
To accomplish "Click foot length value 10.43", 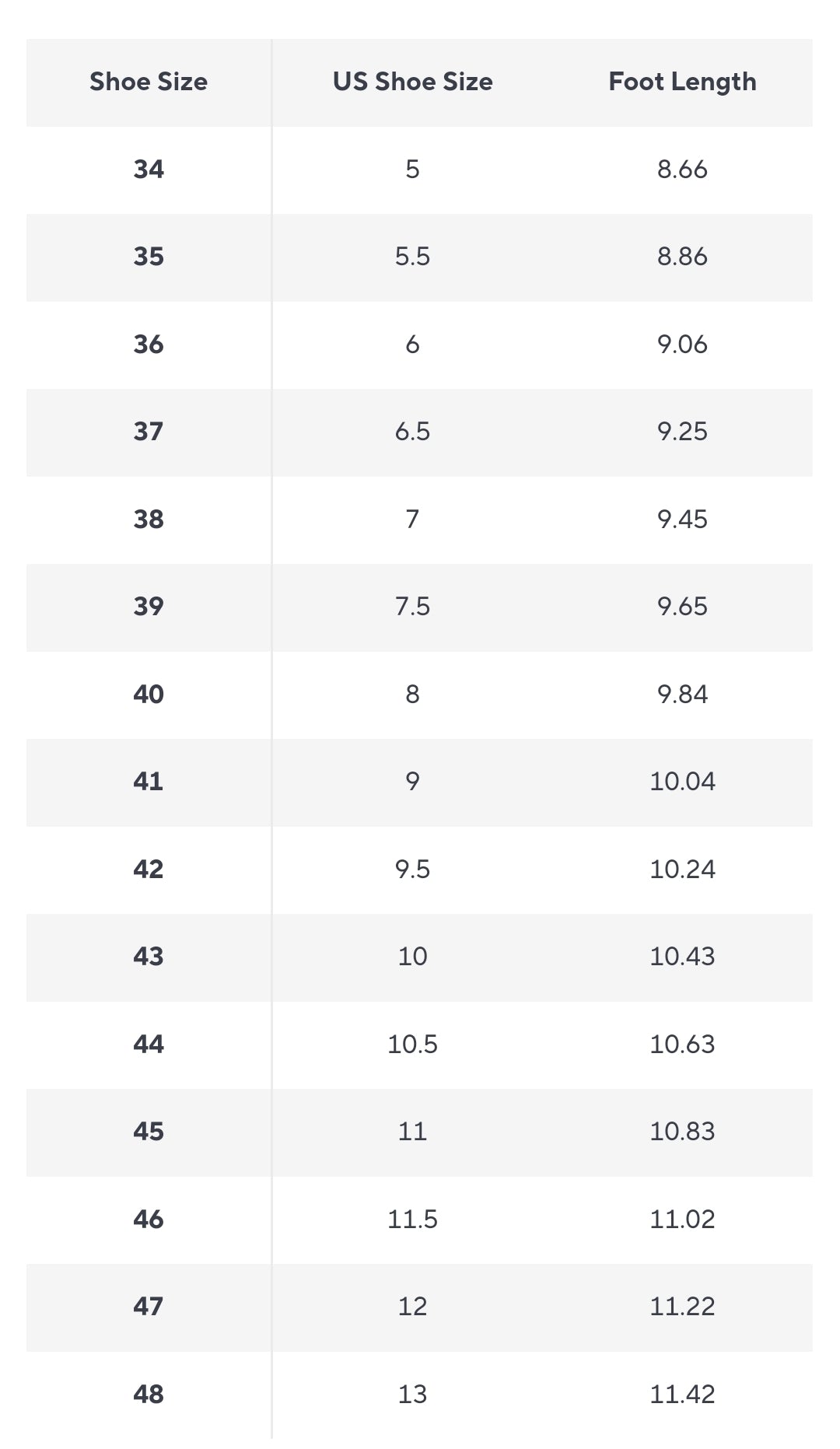I will [682, 956].
